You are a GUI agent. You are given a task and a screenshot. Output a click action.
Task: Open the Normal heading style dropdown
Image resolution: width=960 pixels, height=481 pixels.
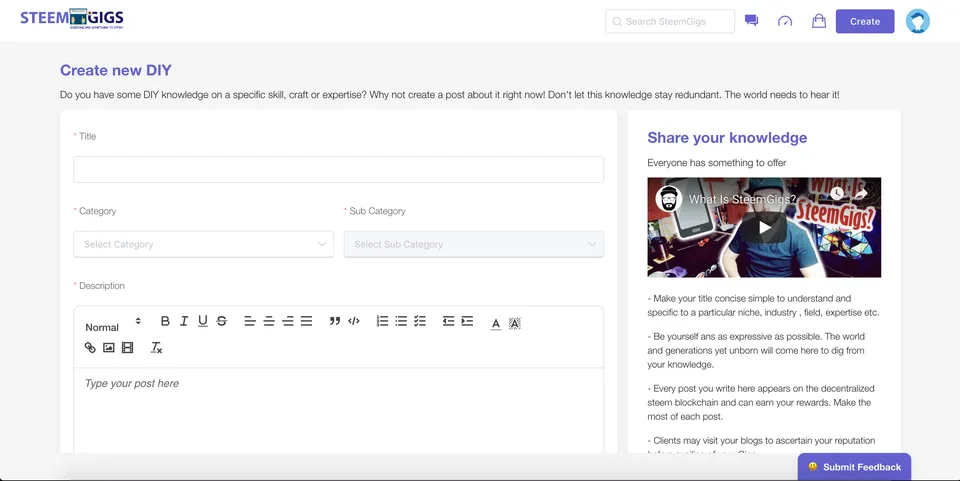click(x=113, y=324)
